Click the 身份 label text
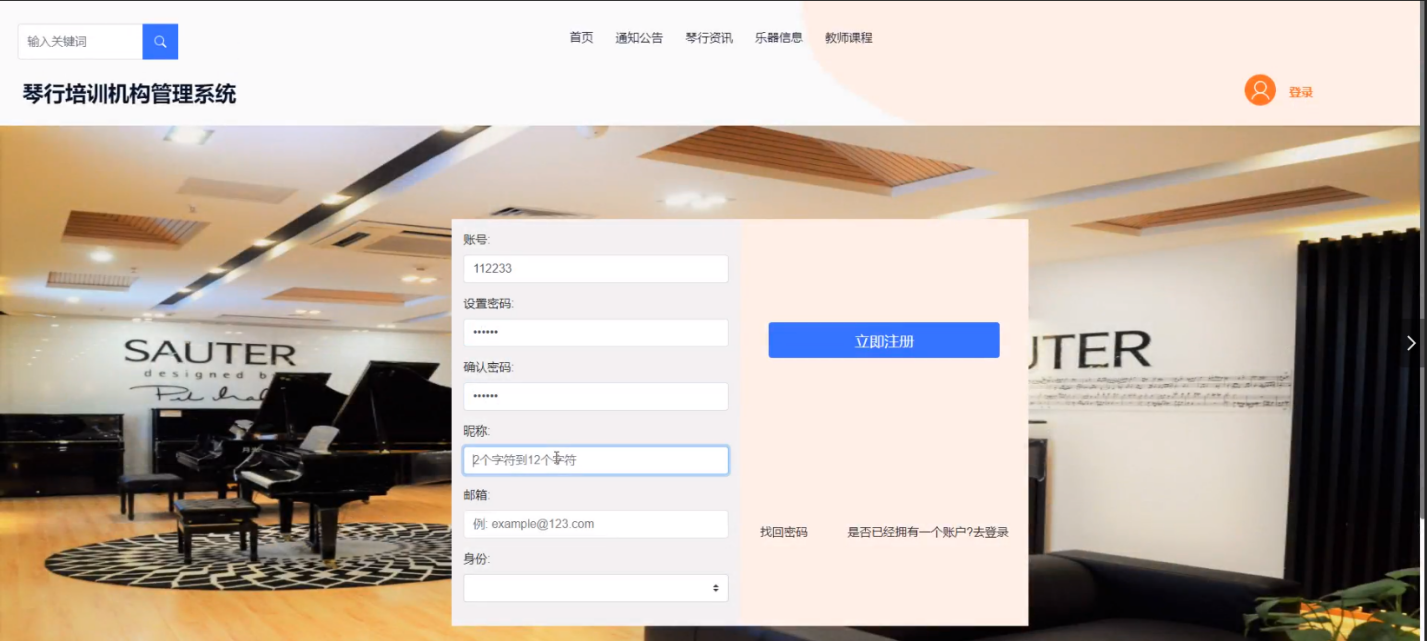The height and width of the screenshot is (641, 1427). coord(477,559)
